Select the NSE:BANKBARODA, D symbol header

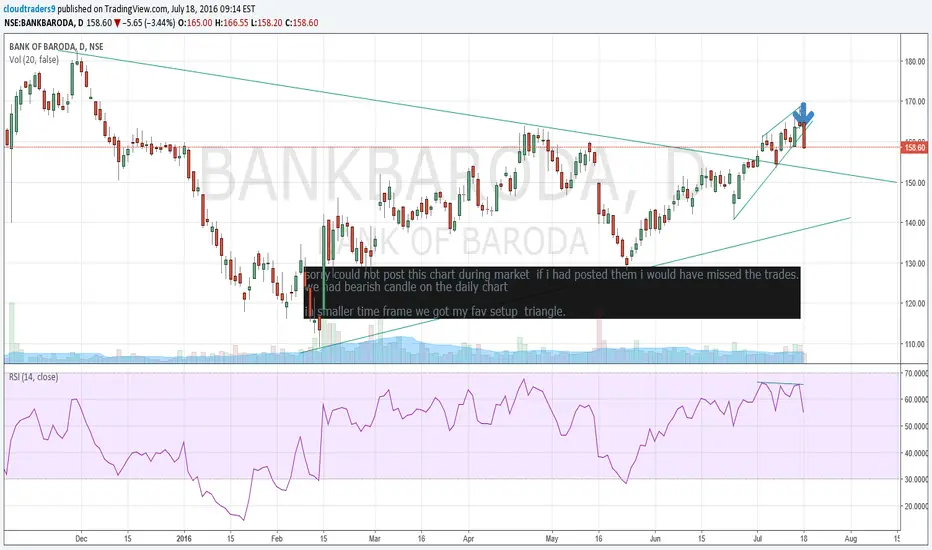pos(43,23)
